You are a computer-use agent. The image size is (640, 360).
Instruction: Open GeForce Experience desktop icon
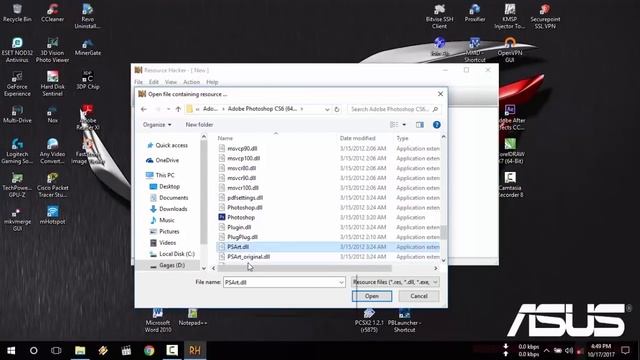pyautogui.click(x=17, y=84)
